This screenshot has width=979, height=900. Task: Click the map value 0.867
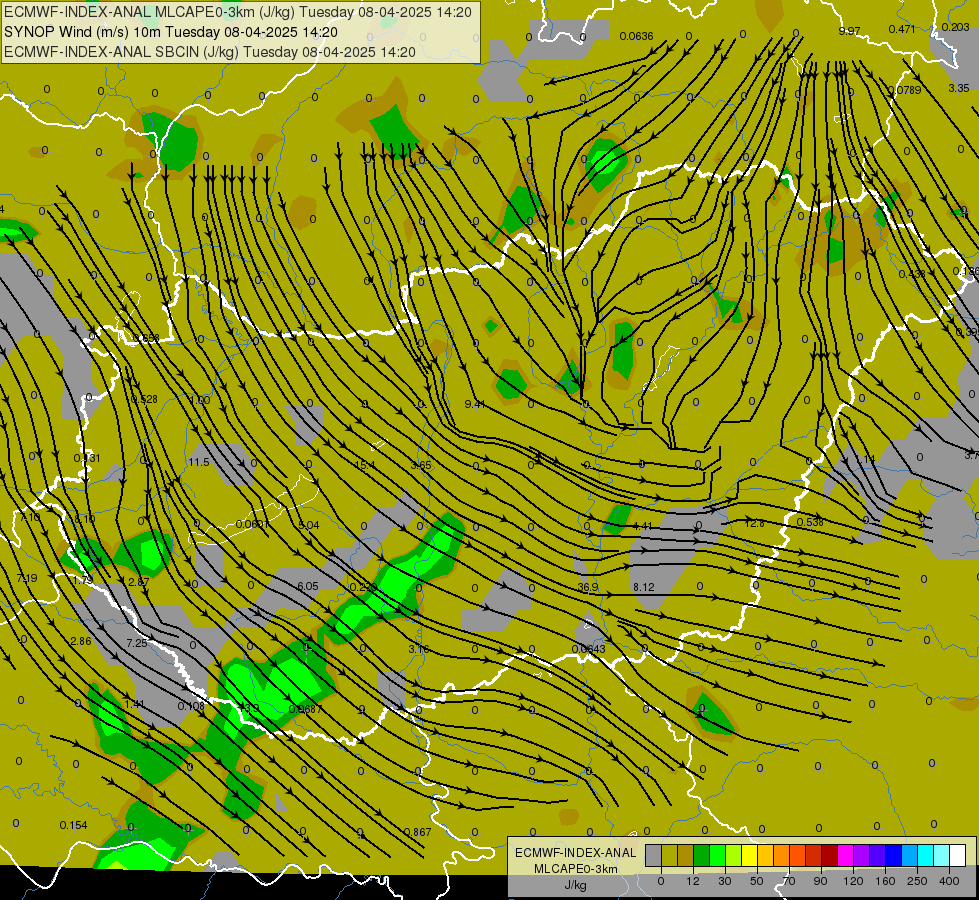(x=417, y=832)
